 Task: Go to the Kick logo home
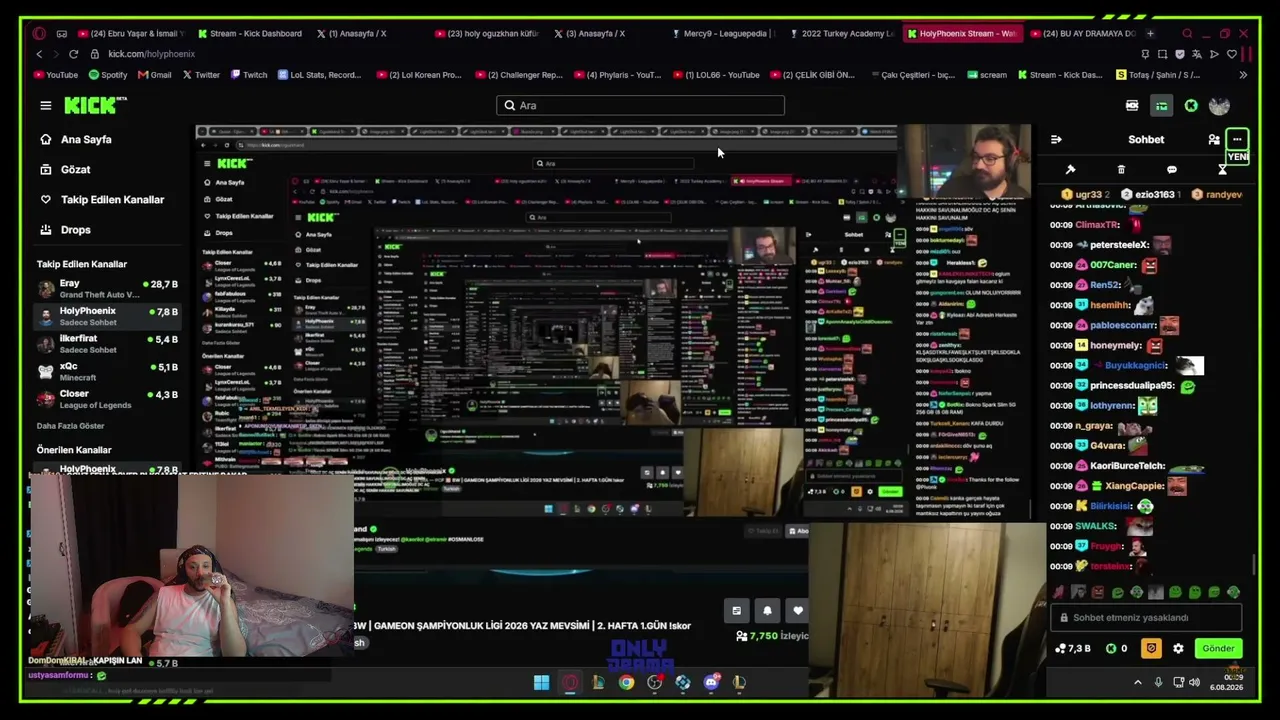[x=95, y=105]
